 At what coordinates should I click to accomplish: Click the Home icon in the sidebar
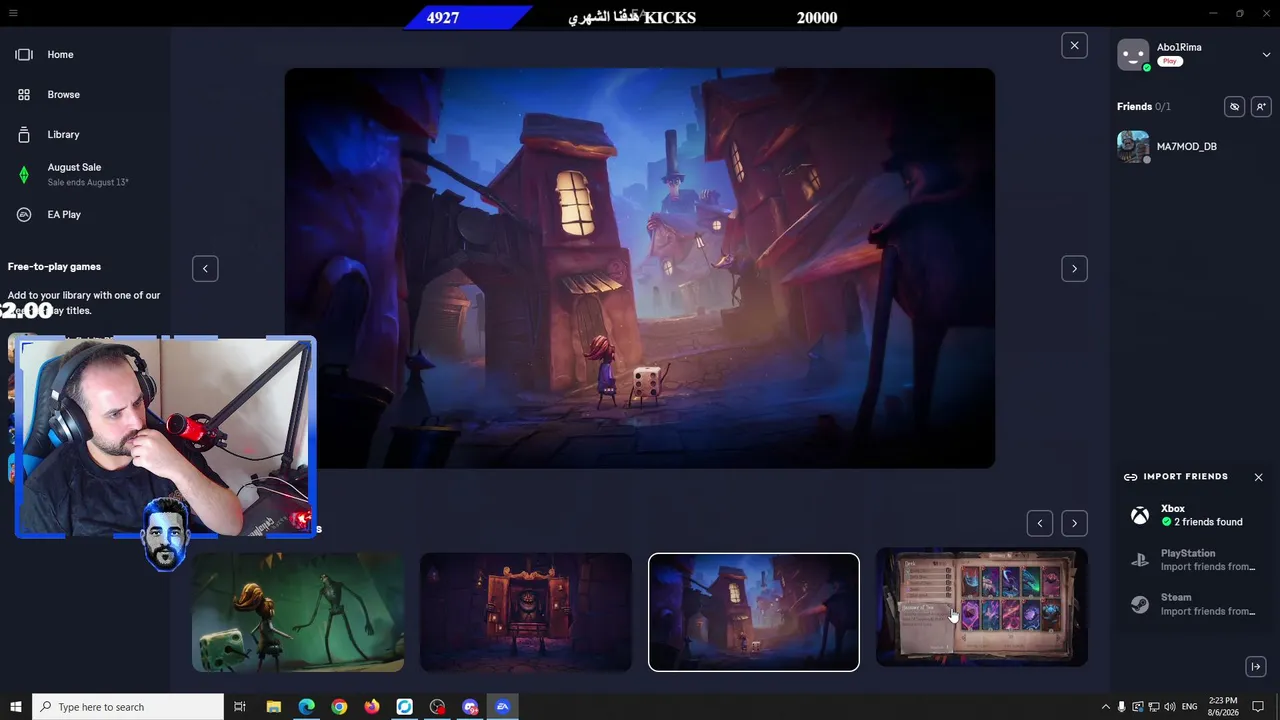pos(24,55)
